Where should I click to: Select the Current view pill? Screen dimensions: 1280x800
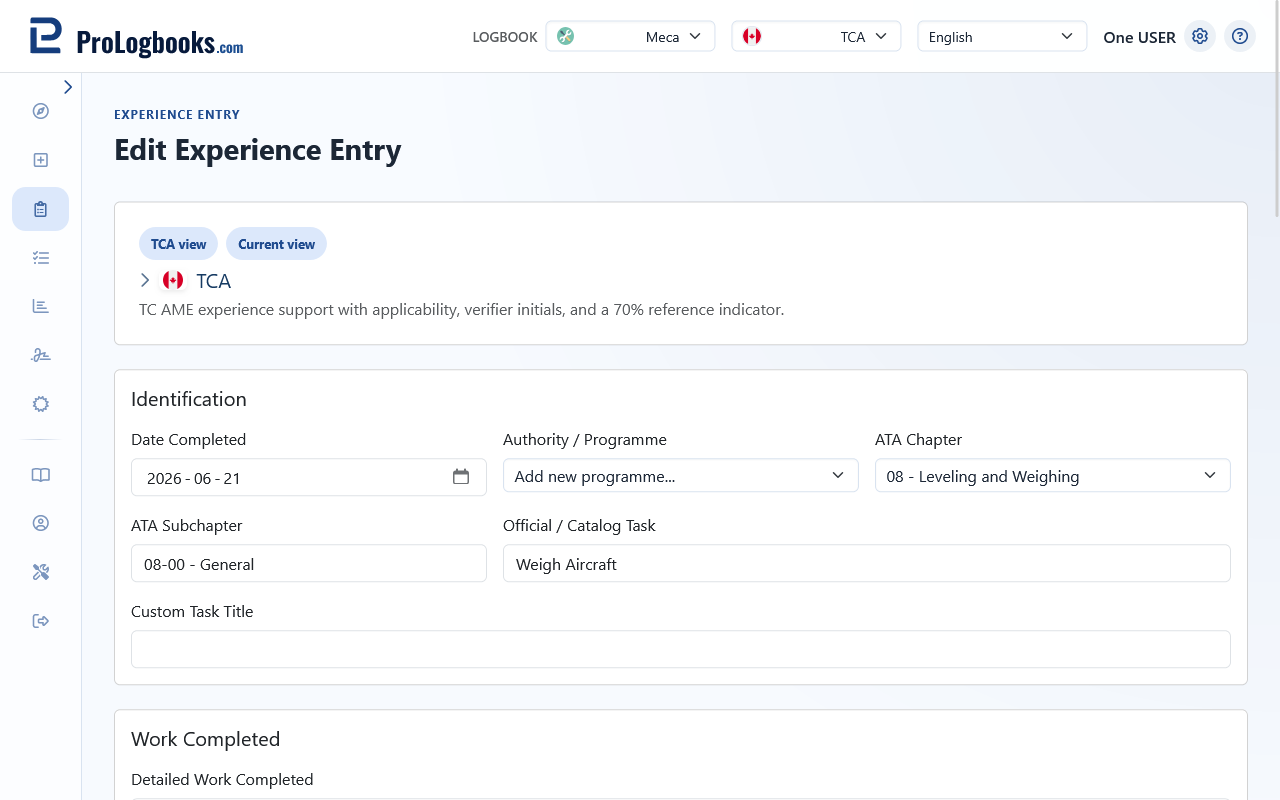(276, 244)
